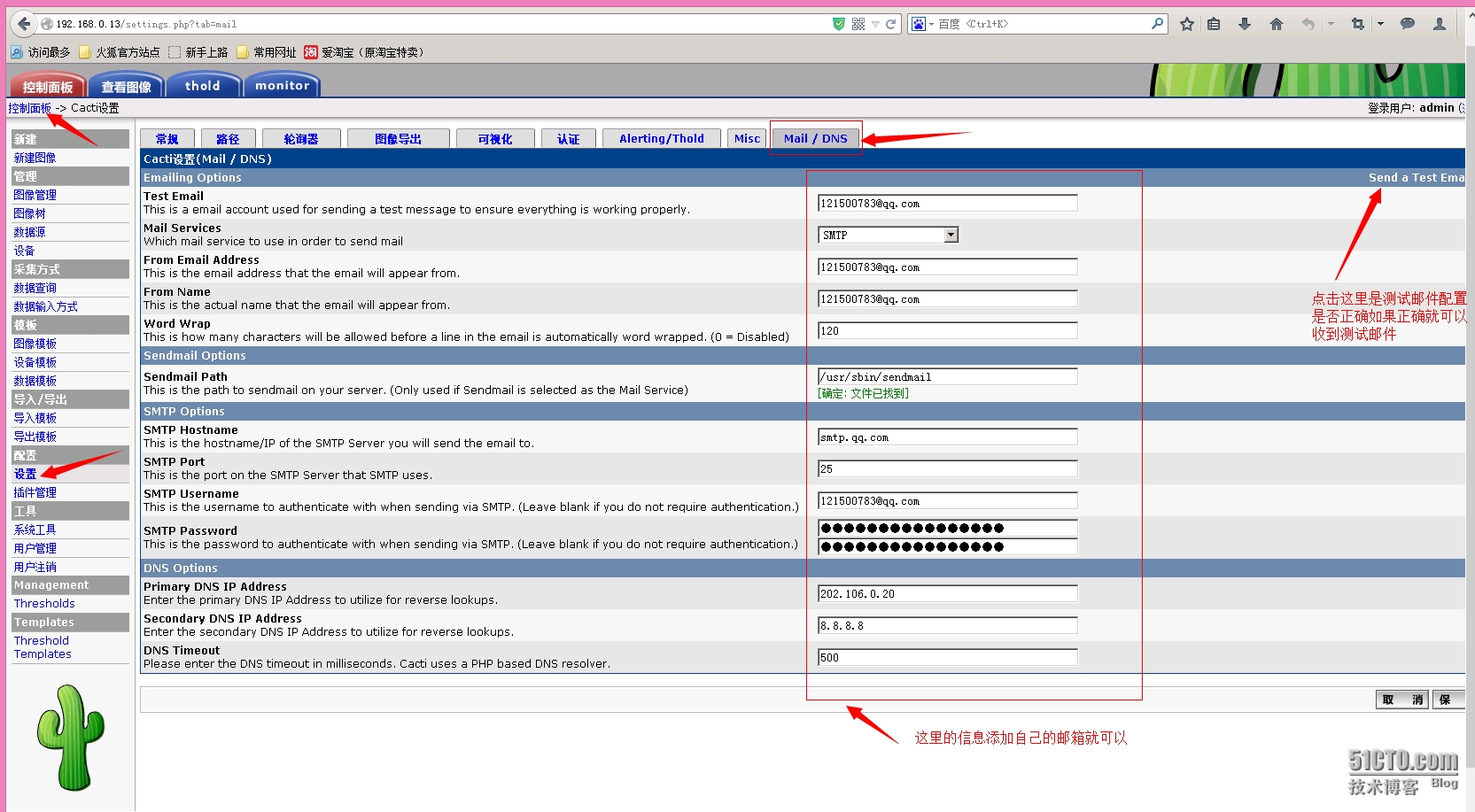Viewport: 1475px width, 812px height.
Task: Click into the From Name field
Action: tap(947, 298)
